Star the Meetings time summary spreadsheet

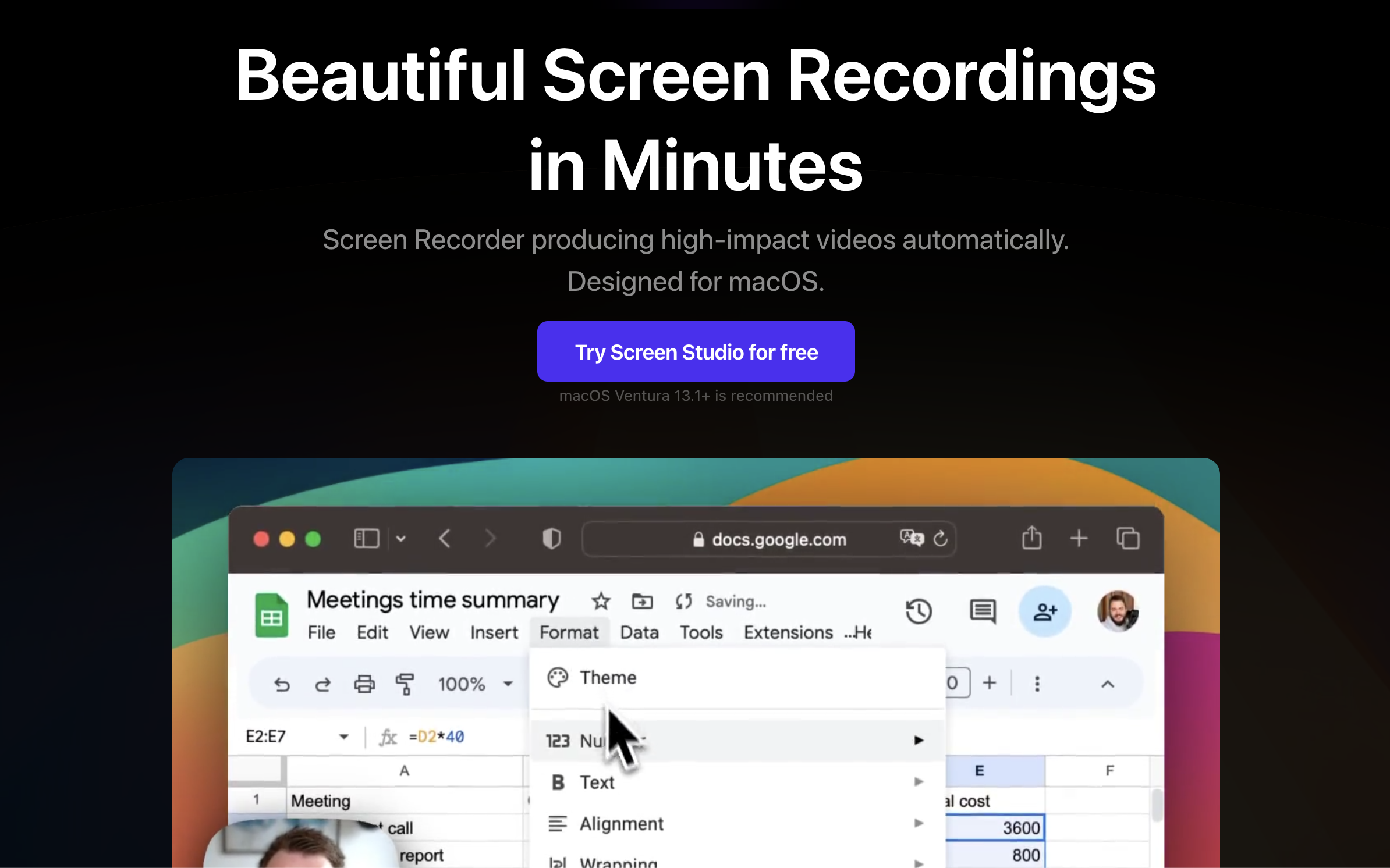point(601,601)
